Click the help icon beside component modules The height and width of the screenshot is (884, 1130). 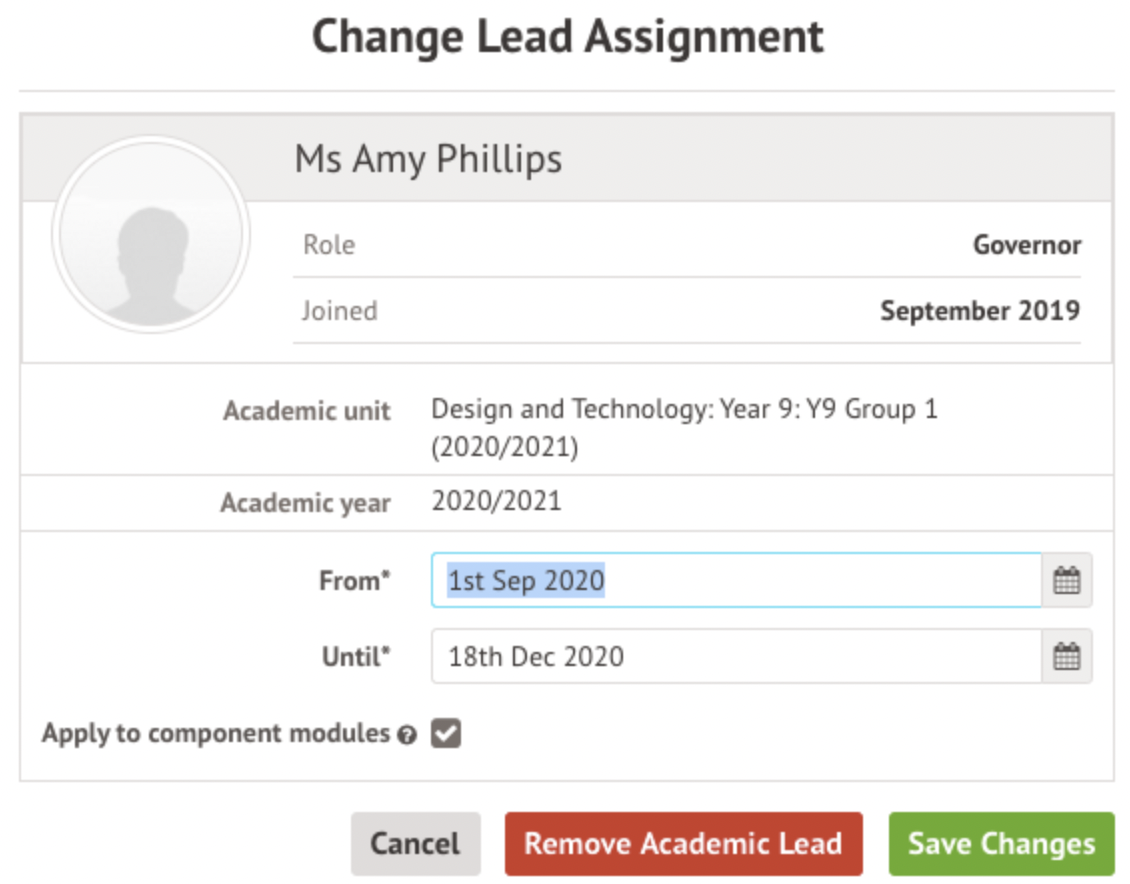point(406,735)
